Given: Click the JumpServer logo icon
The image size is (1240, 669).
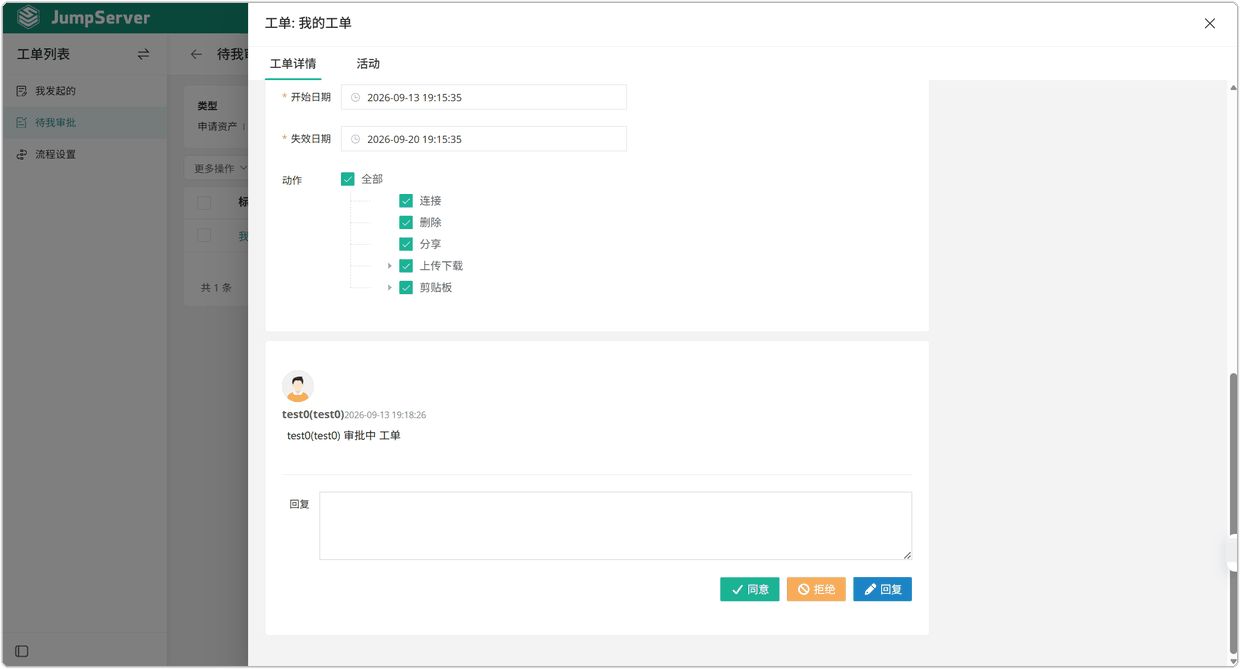Looking at the screenshot, I should pos(28,17).
